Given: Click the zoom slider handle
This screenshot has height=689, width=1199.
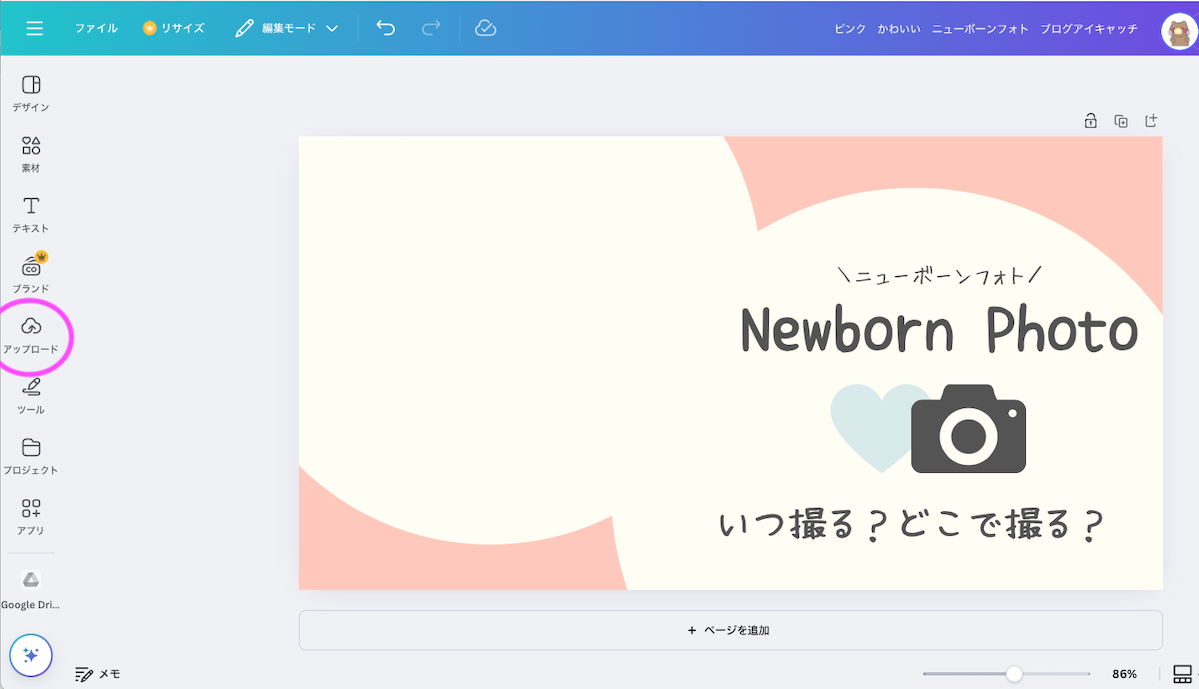Looking at the screenshot, I should pos(1014,674).
